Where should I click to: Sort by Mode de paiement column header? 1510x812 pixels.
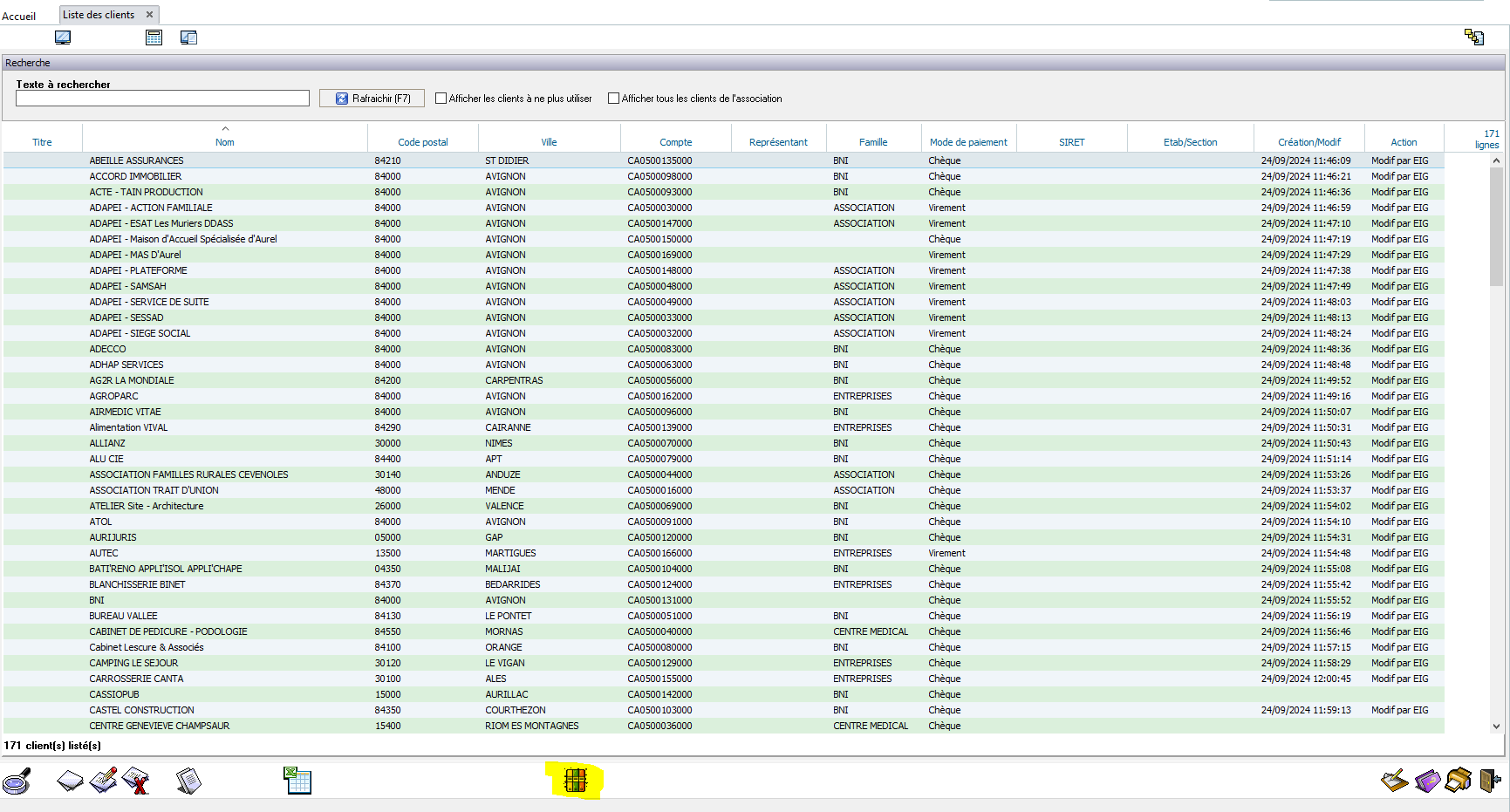[968, 142]
